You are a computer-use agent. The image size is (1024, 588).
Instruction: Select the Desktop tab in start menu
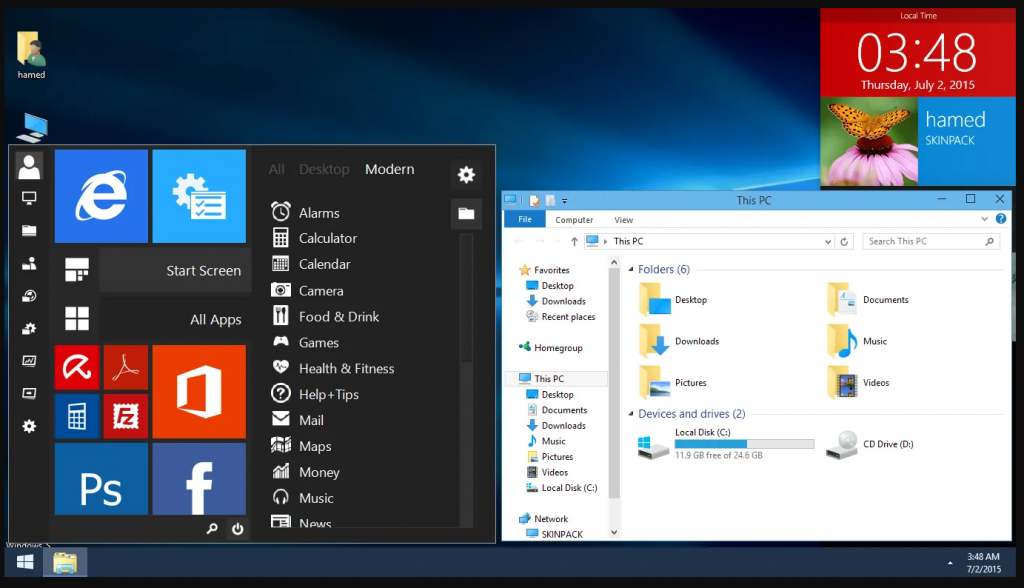click(x=324, y=169)
